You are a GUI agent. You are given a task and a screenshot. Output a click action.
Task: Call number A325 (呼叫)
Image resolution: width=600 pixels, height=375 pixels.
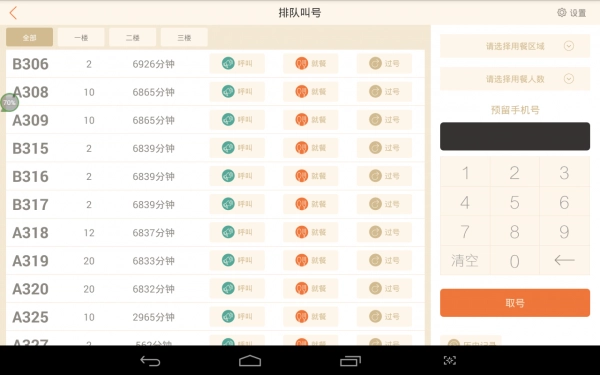coord(237,316)
